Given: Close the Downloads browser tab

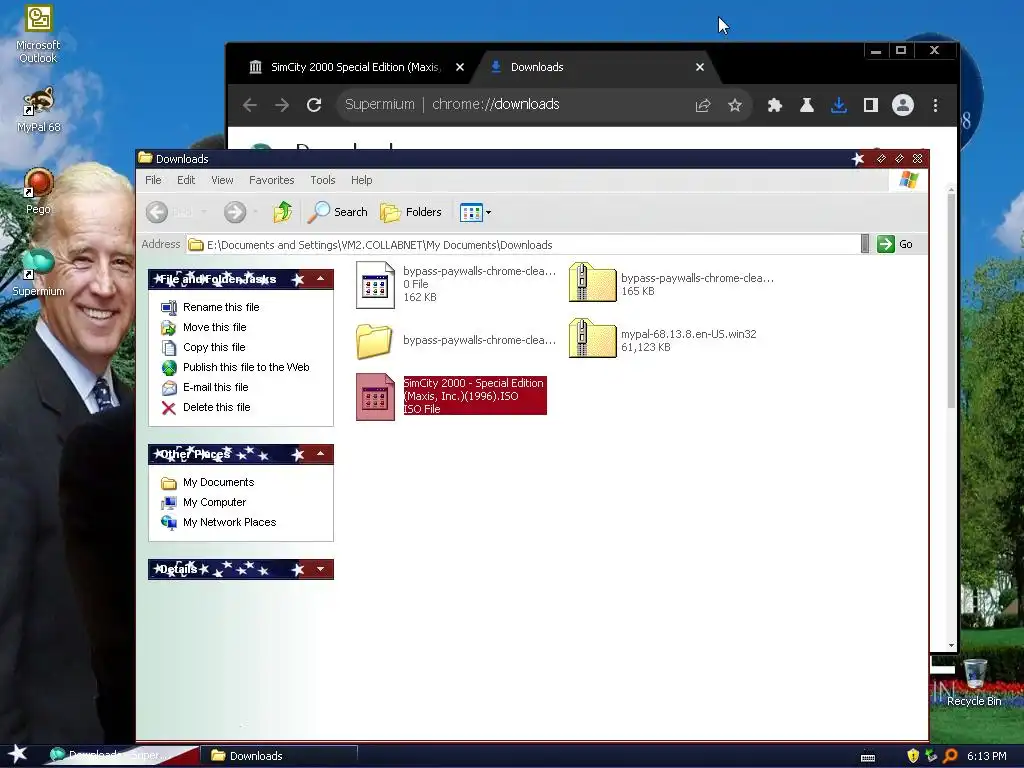Looking at the screenshot, I should tap(699, 67).
